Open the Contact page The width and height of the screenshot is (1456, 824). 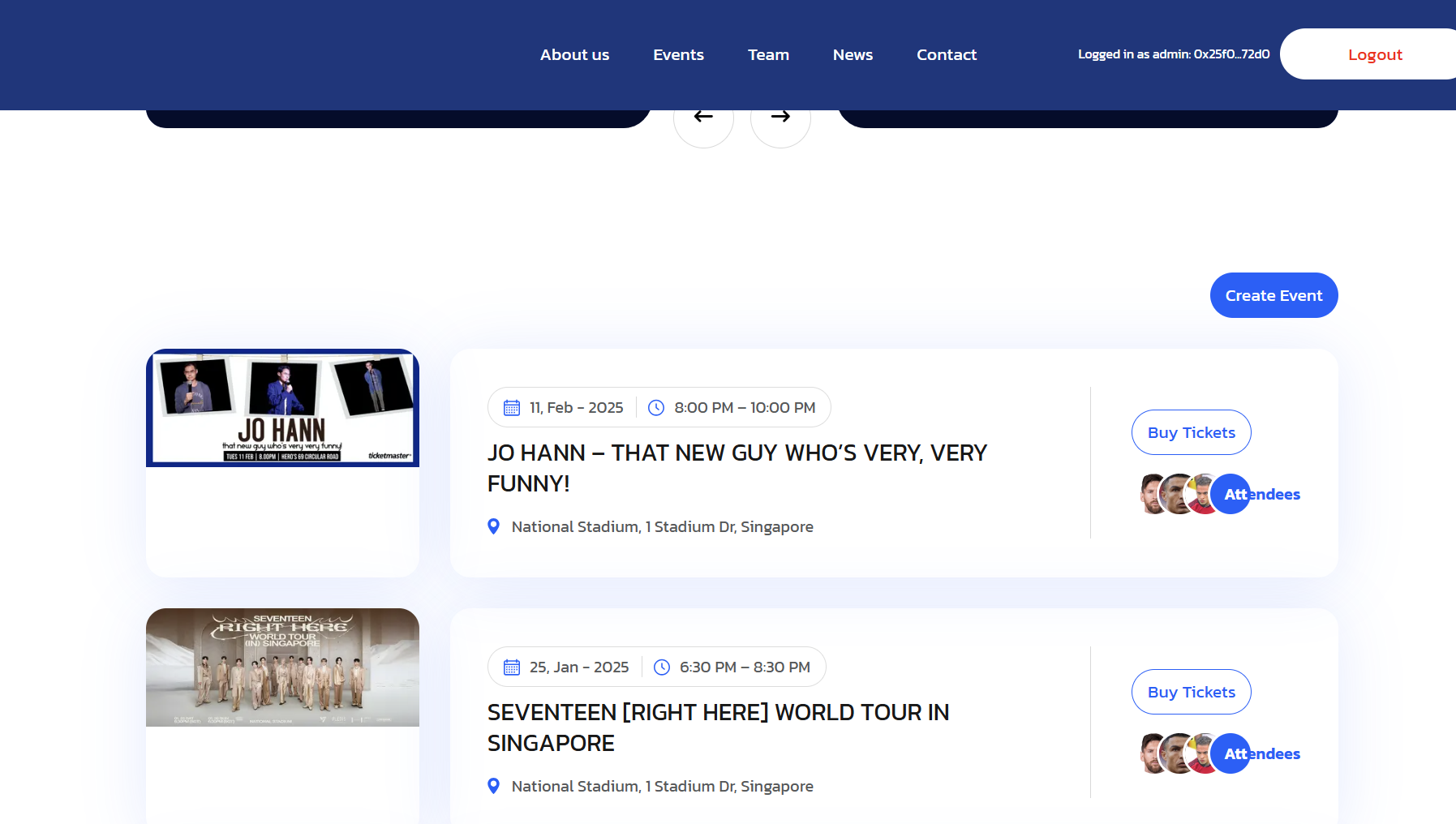[x=947, y=54]
